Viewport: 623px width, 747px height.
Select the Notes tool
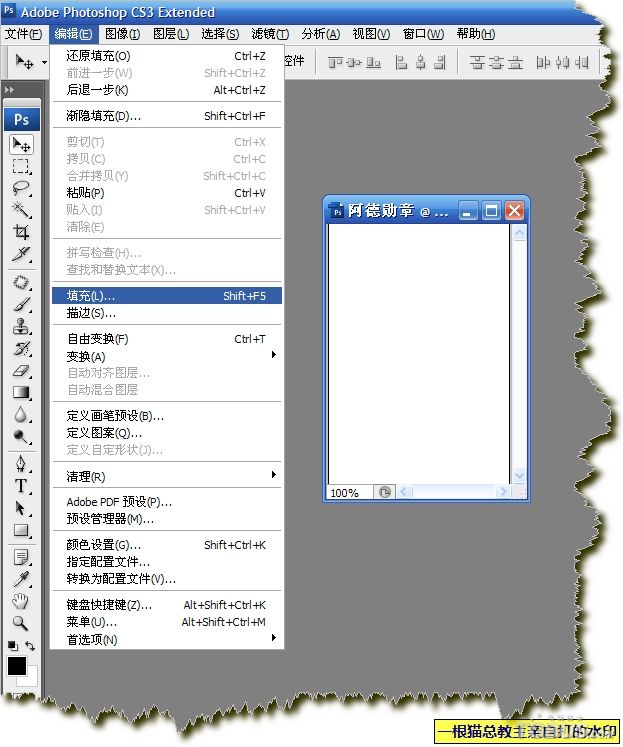21,557
